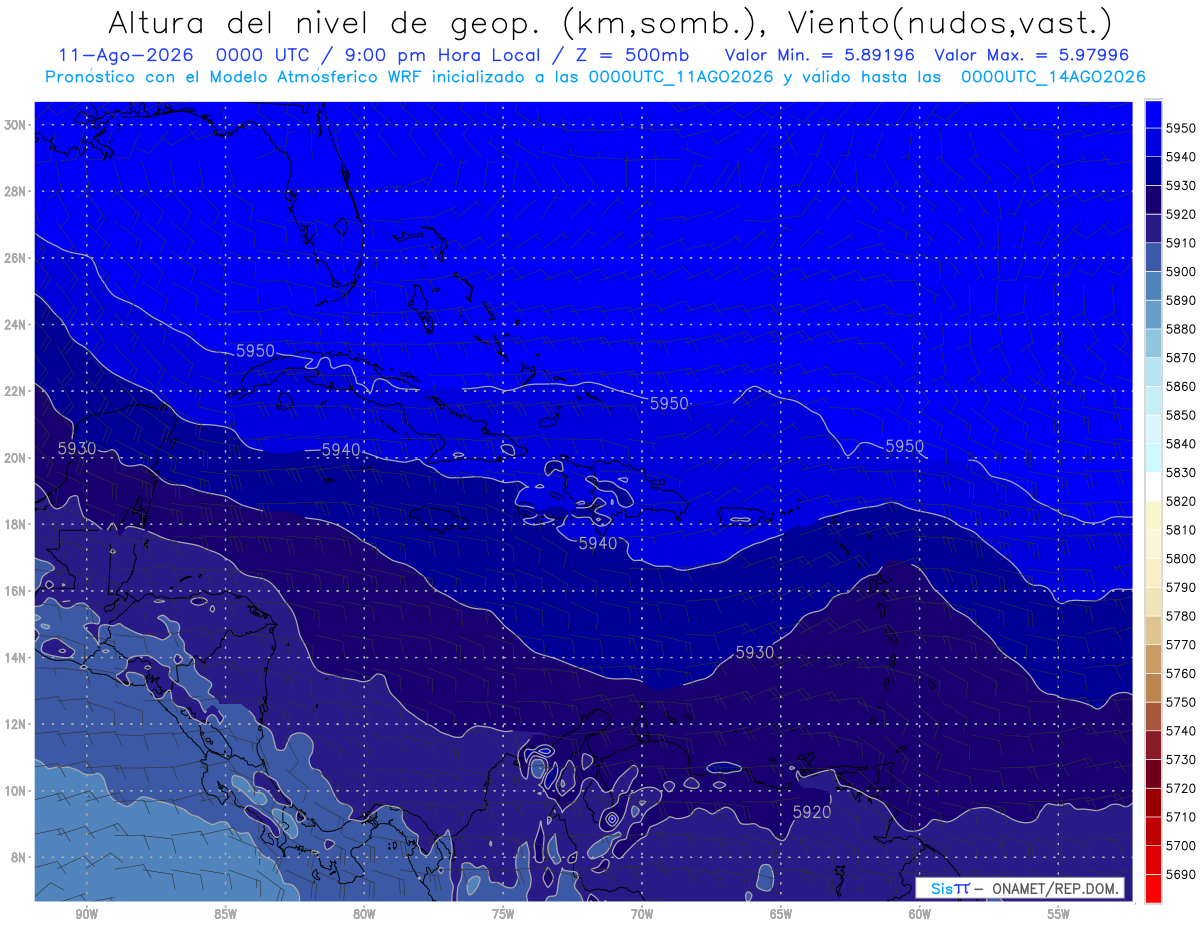Click the 5920 contour label
The image size is (1200, 927).
(812, 812)
